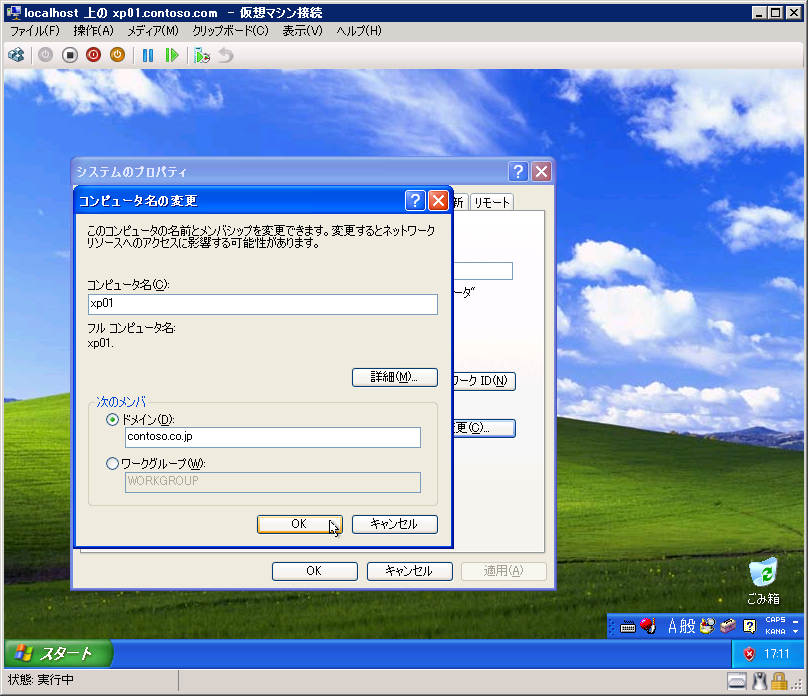This screenshot has height=696, width=808.
Task: Click the 詳細(M)... button
Action: pyautogui.click(x=395, y=377)
